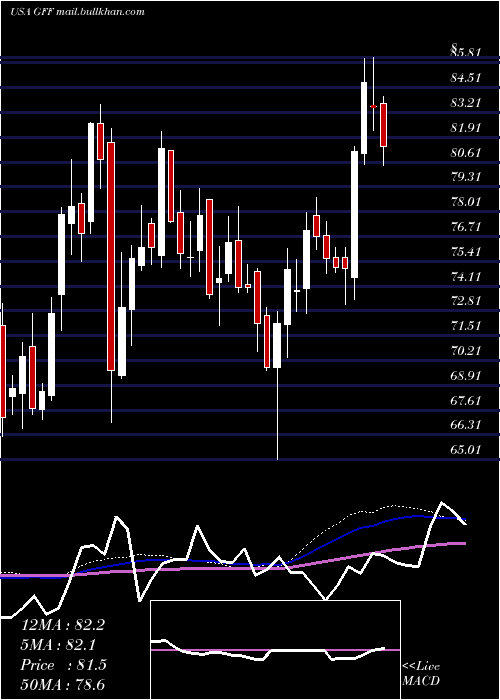The image size is (500, 700).
Task: Click the USA GFF mail.bullkhan.com header text
Action: pyautogui.click(x=77, y=12)
